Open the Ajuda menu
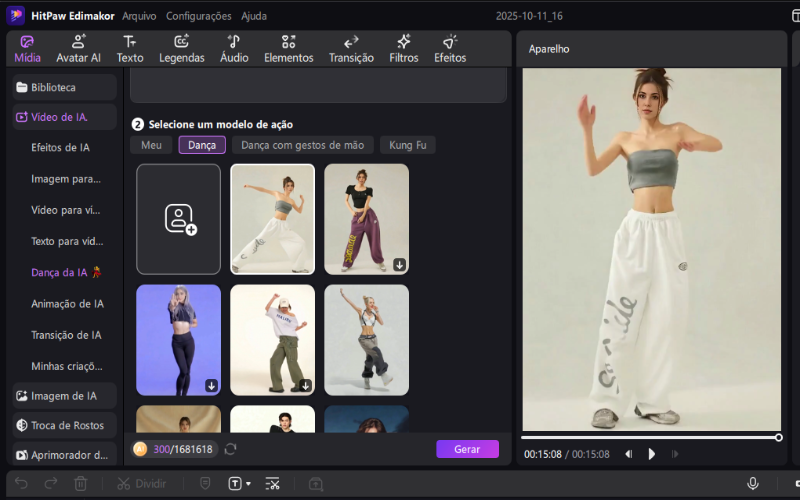800x500 pixels. click(x=254, y=16)
